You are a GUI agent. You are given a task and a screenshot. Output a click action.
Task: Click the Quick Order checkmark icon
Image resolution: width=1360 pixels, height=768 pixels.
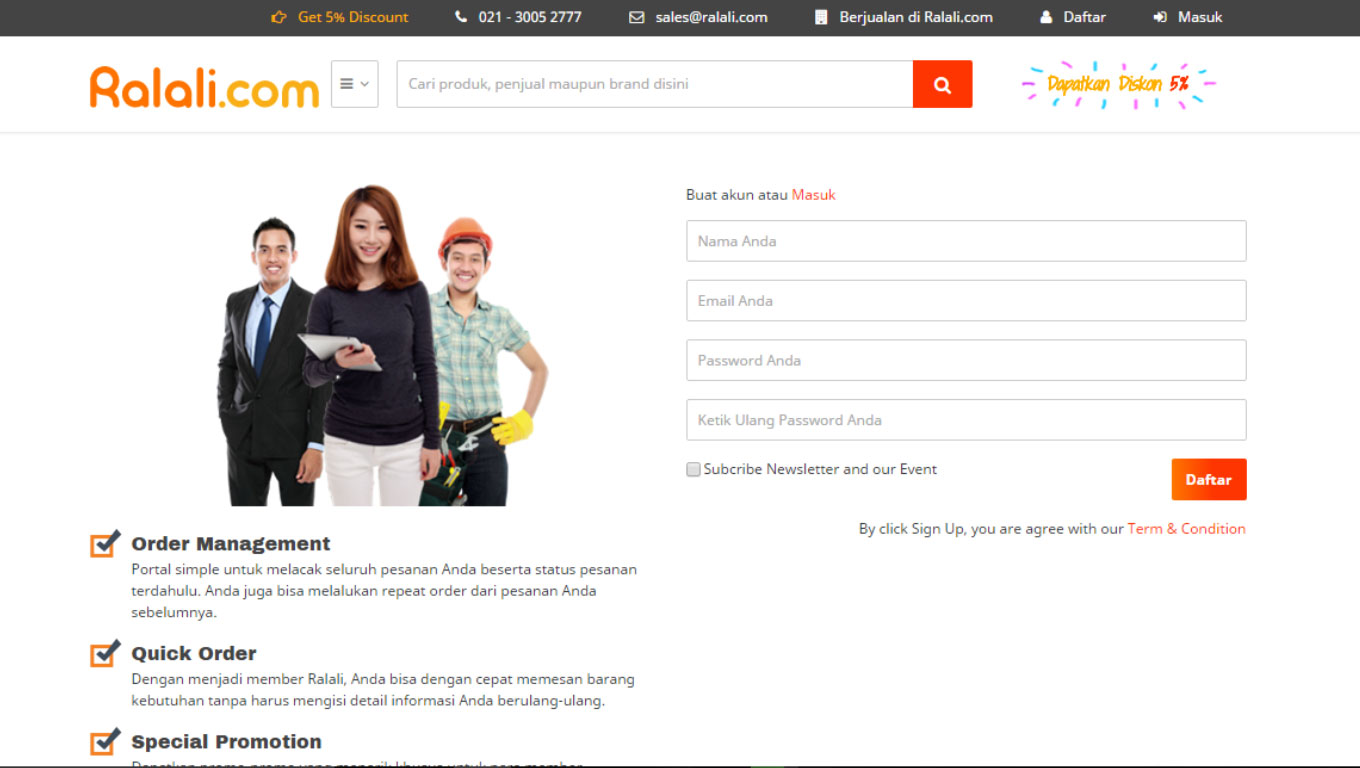coord(103,654)
